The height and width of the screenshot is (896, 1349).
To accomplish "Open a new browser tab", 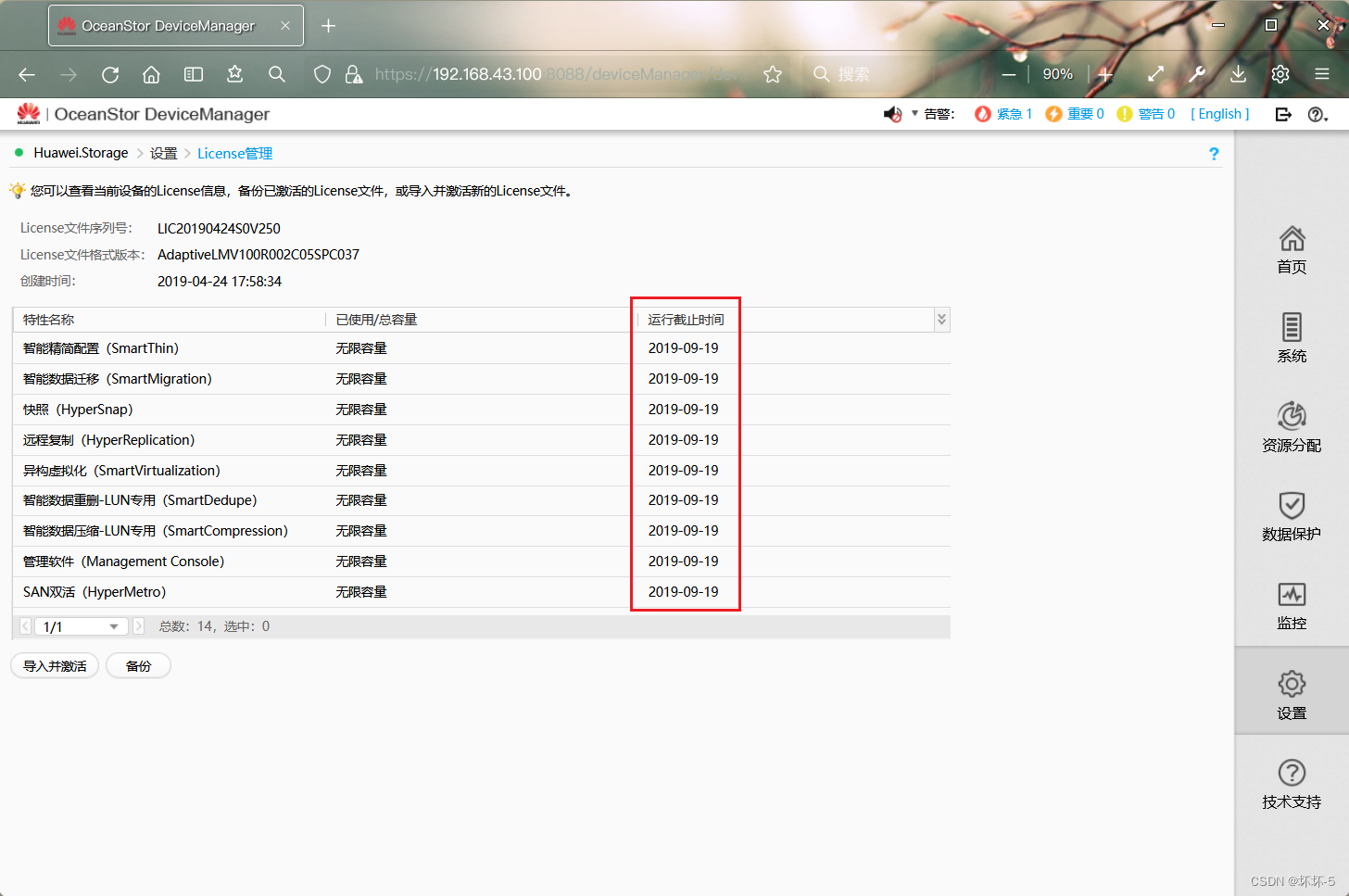I will click(x=328, y=26).
